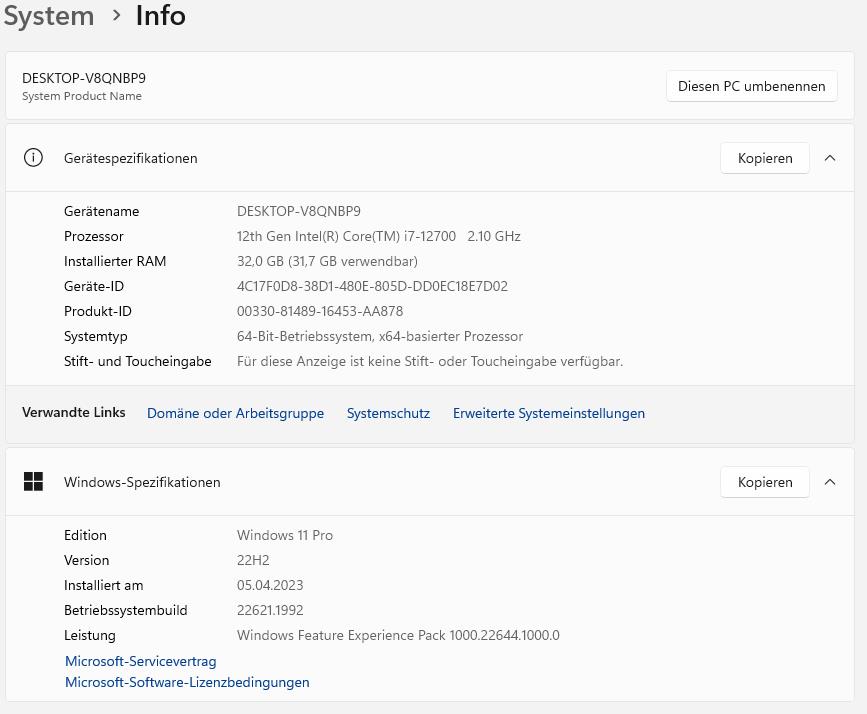Click the Leistung label
Screen dimensions: 867x714
pyautogui.click(x=90, y=635)
